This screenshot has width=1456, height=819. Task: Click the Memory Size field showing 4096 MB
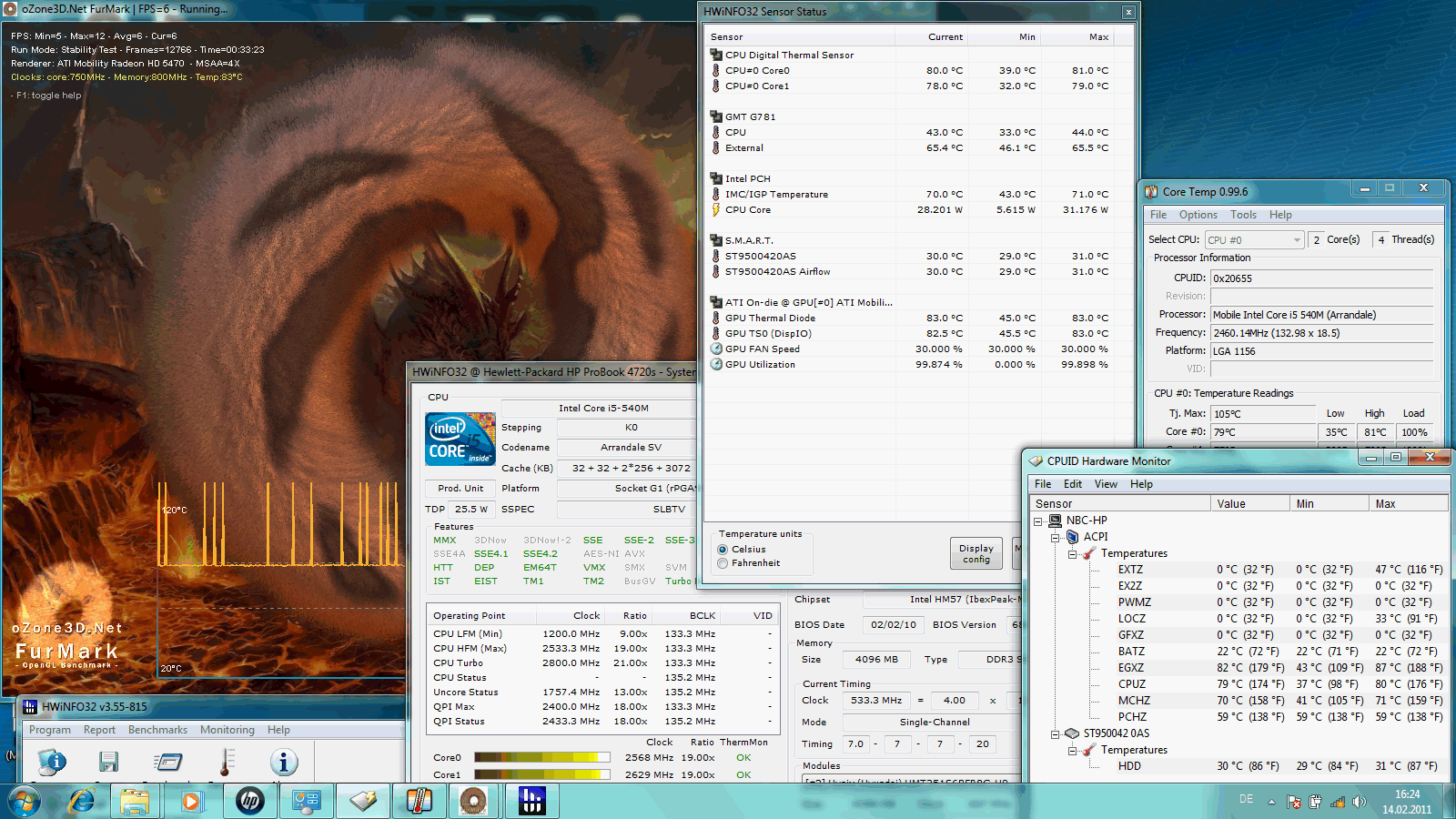[876, 660]
